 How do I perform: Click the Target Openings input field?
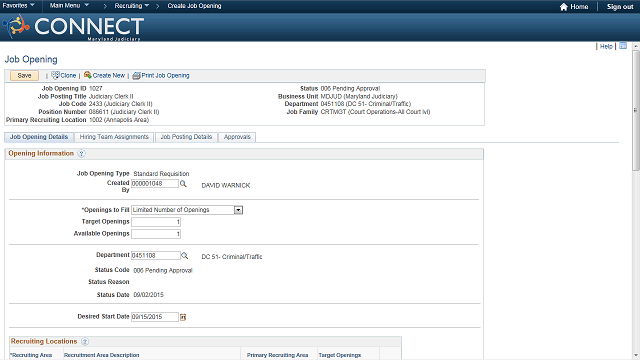[156, 222]
